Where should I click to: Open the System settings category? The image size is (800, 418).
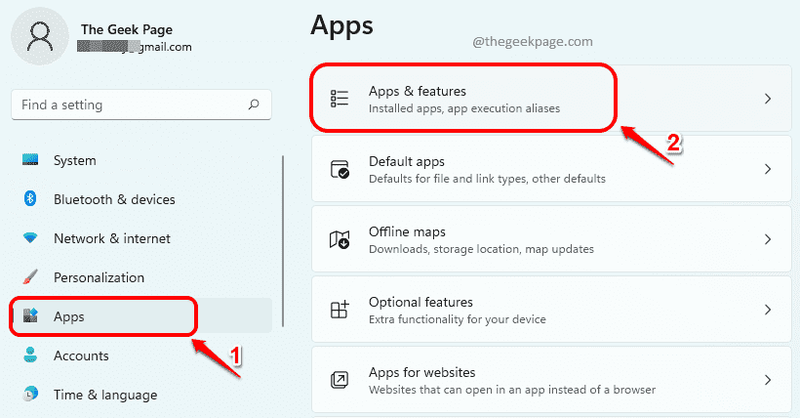click(x=141, y=160)
